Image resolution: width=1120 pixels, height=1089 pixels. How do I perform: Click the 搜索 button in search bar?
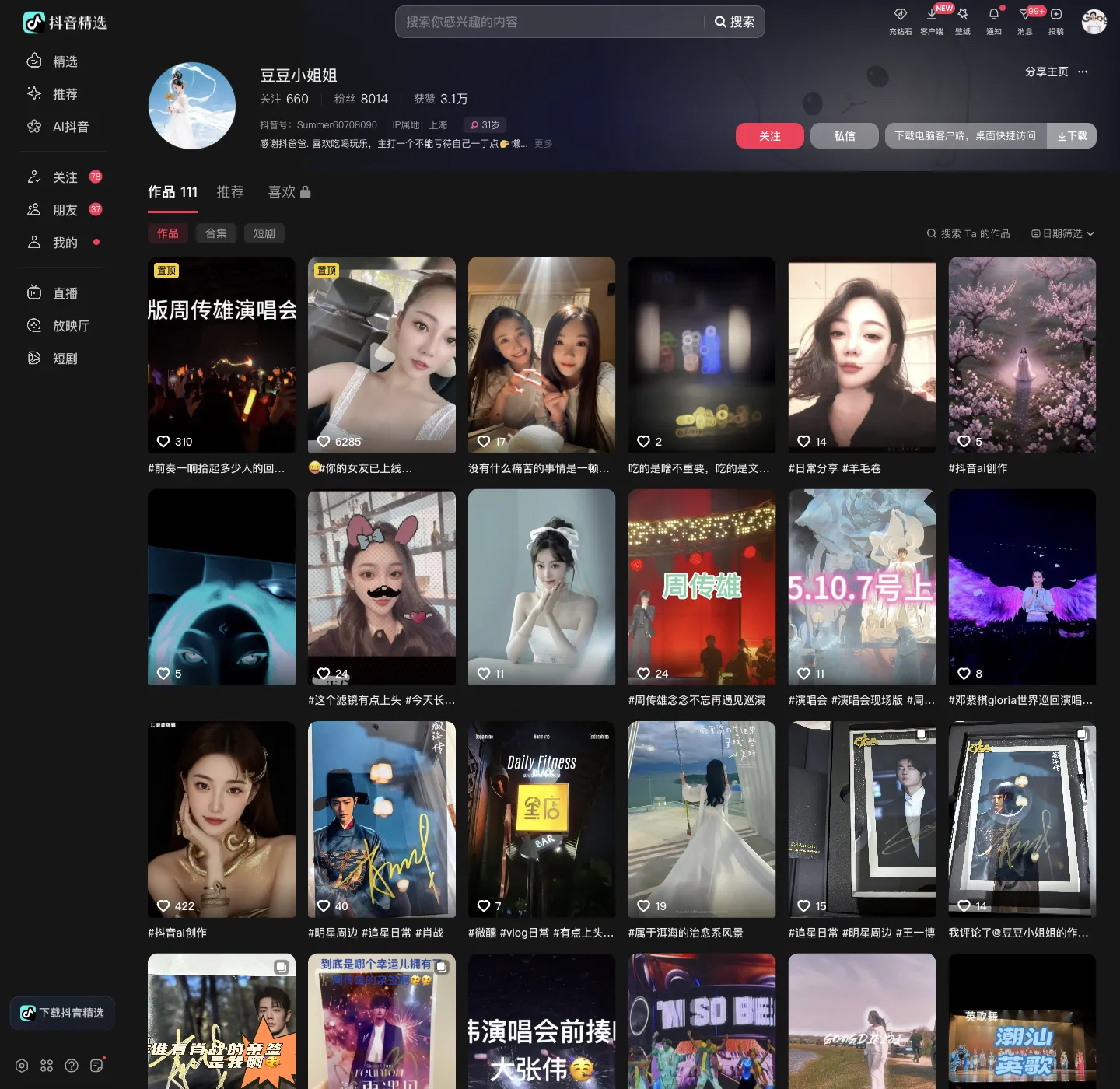pos(734,22)
